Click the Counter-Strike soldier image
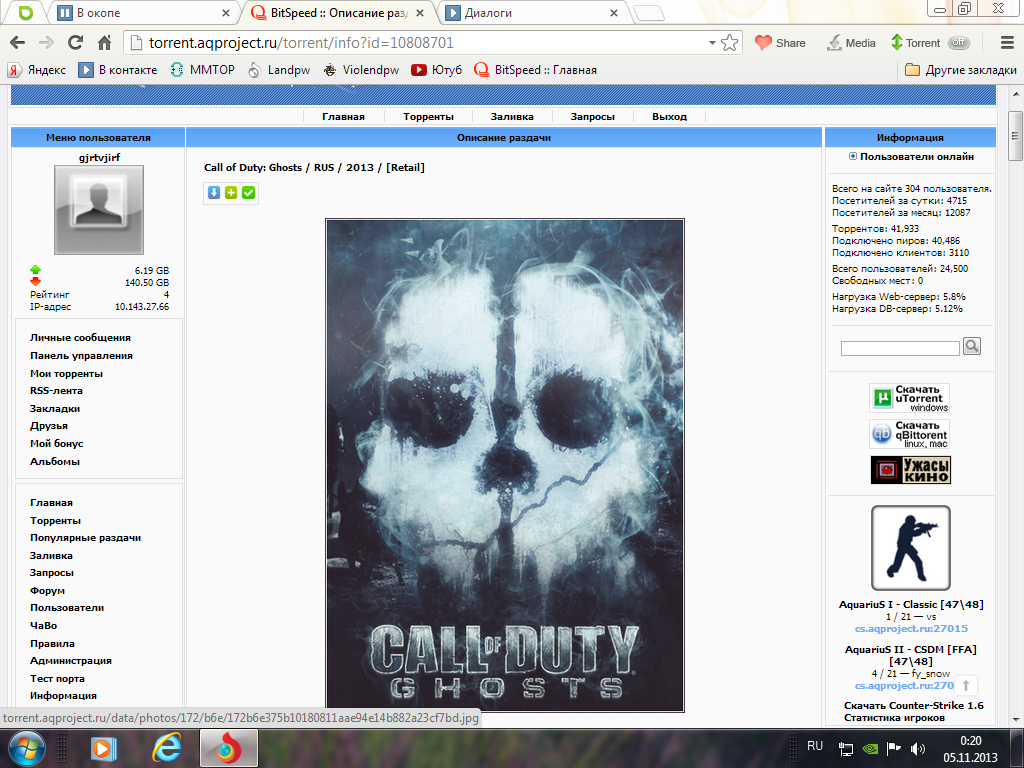 910,548
